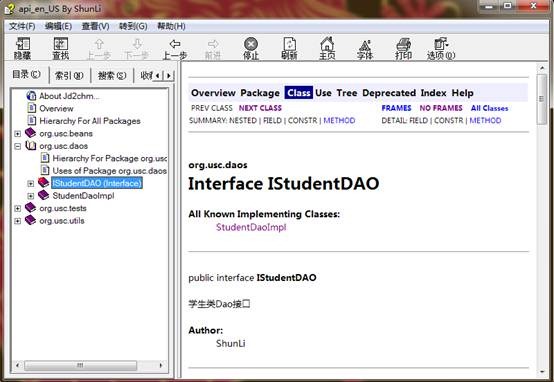The image size is (554, 382).
Task: Follow the NEXT CLASS link
Action: [260, 108]
